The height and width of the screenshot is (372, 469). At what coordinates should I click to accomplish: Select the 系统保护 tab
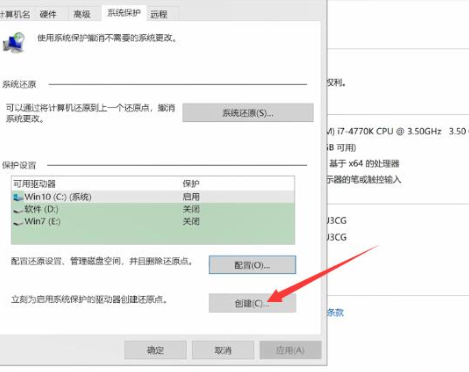124,13
